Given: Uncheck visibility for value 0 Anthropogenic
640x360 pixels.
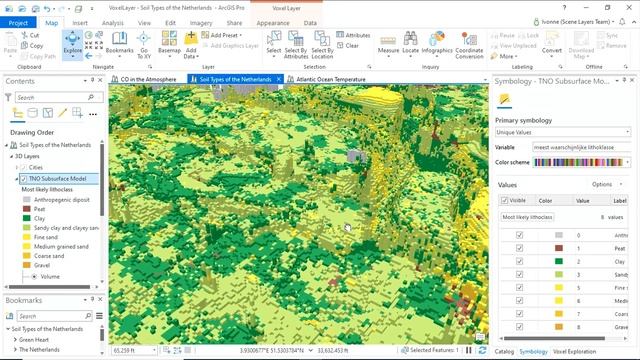Looking at the screenshot, I should [x=519, y=235].
